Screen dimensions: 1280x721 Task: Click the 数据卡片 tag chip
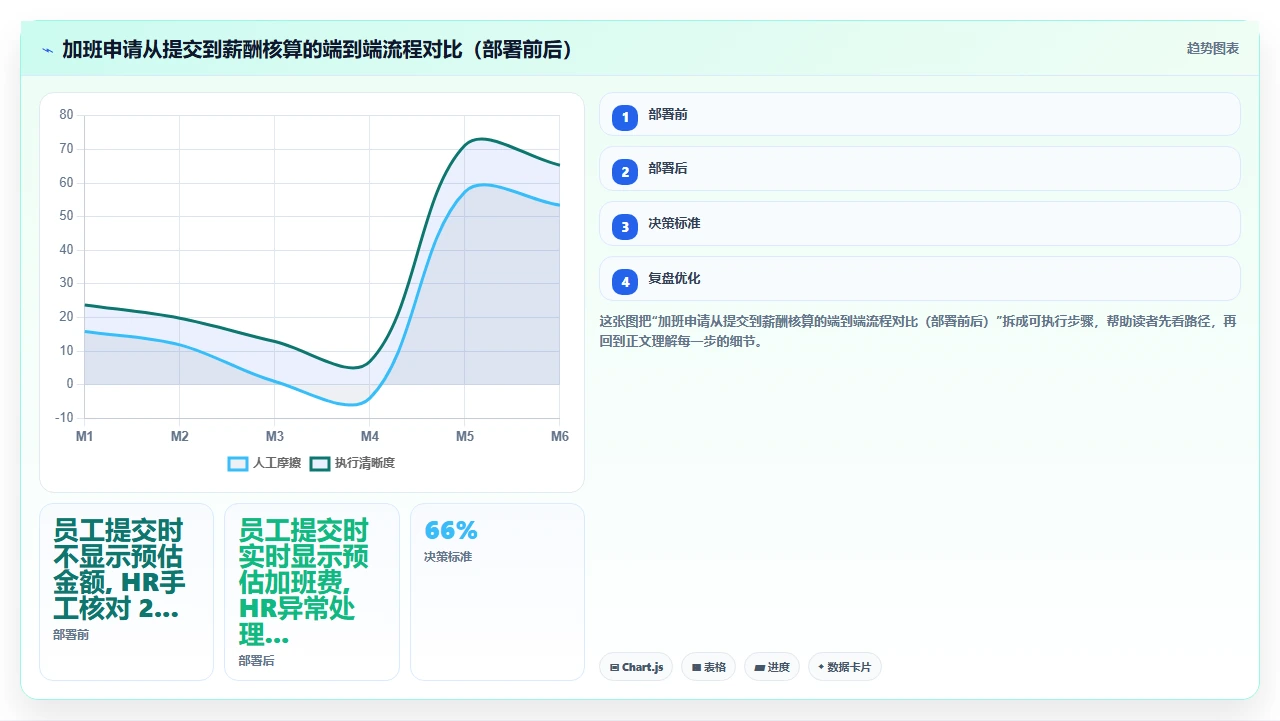pos(845,667)
